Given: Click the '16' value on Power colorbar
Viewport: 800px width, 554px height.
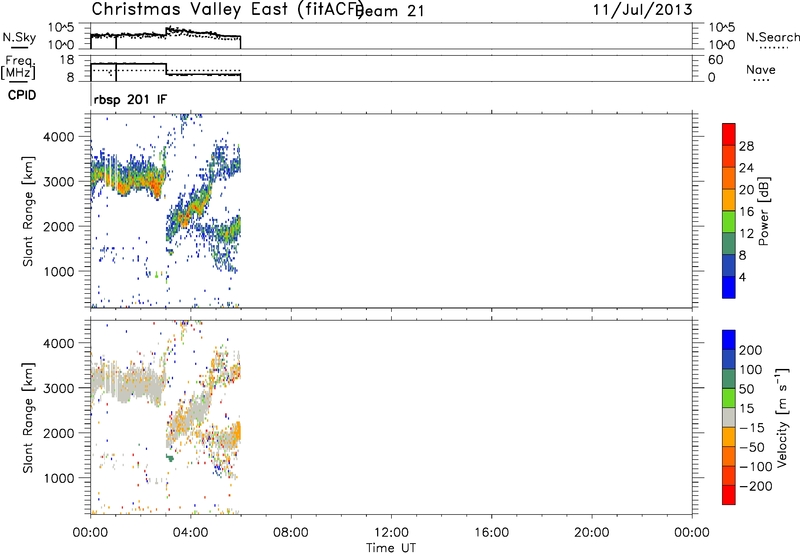Looking at the screenshot, I should pyautogui.click(x=746, y=212).
